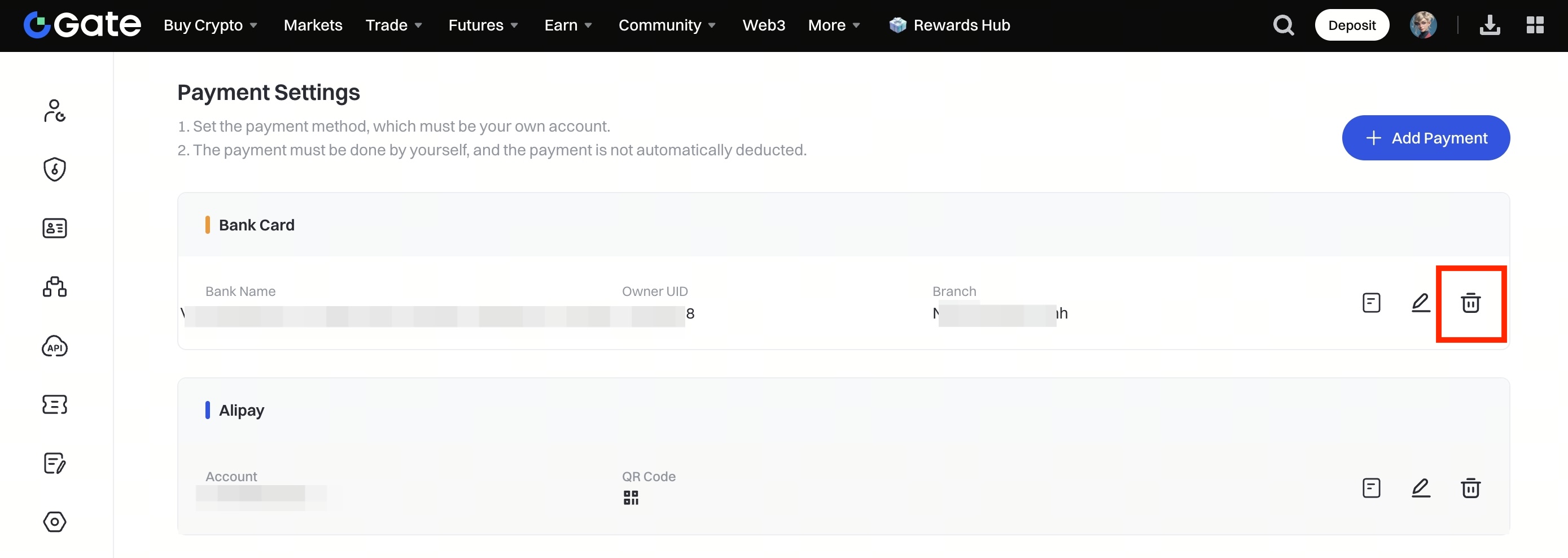Expand the Community dropdown
The width and height of the screenshot is (1568, 558).
pos(667,25)
